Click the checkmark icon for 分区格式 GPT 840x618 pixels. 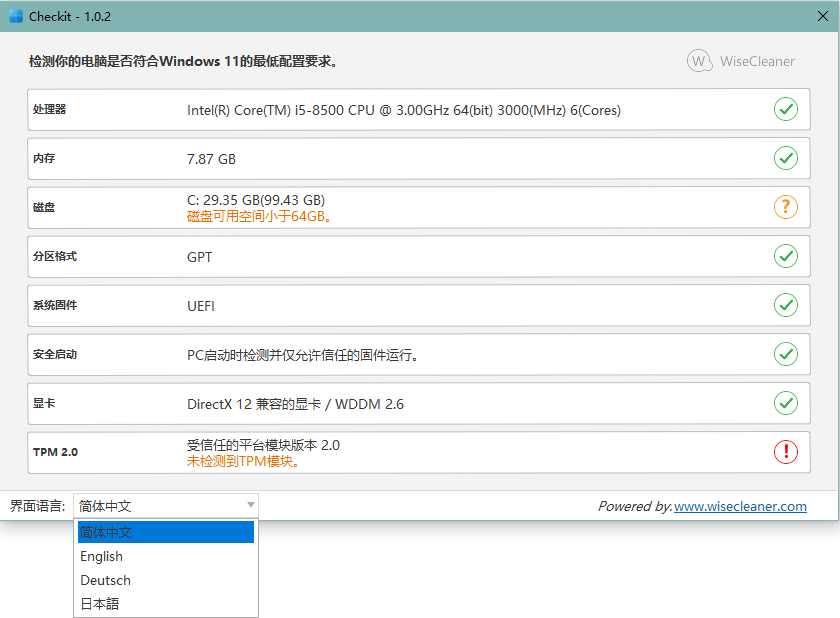[786, 256]
